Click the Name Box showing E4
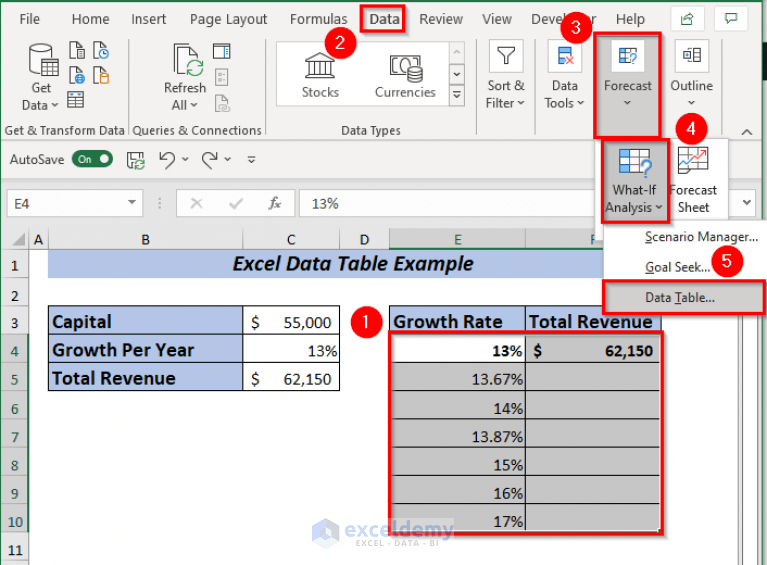767x565 pixels. click(x=66, y=203)
